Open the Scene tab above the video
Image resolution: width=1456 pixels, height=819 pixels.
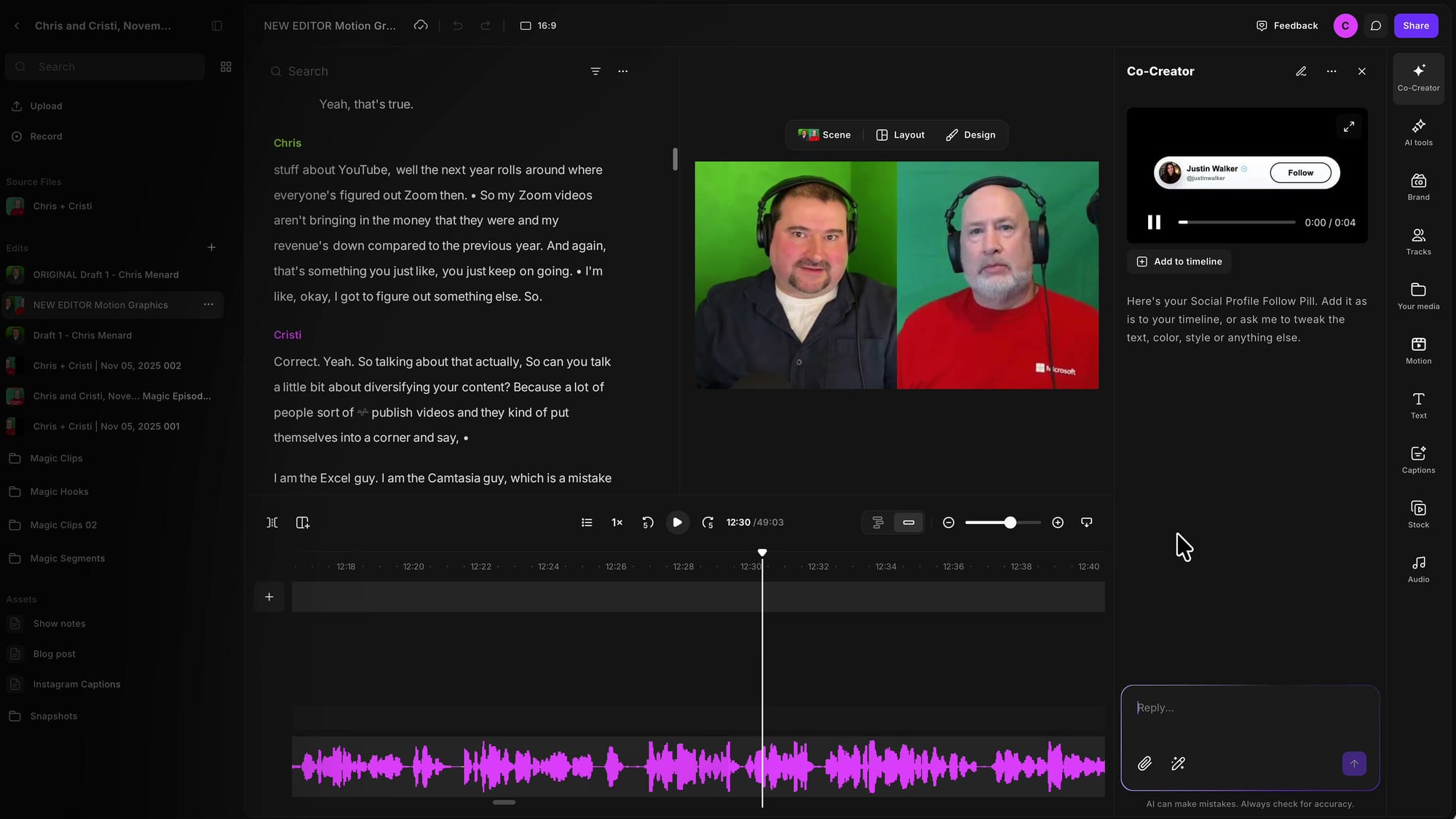click(x=824, y=135)
